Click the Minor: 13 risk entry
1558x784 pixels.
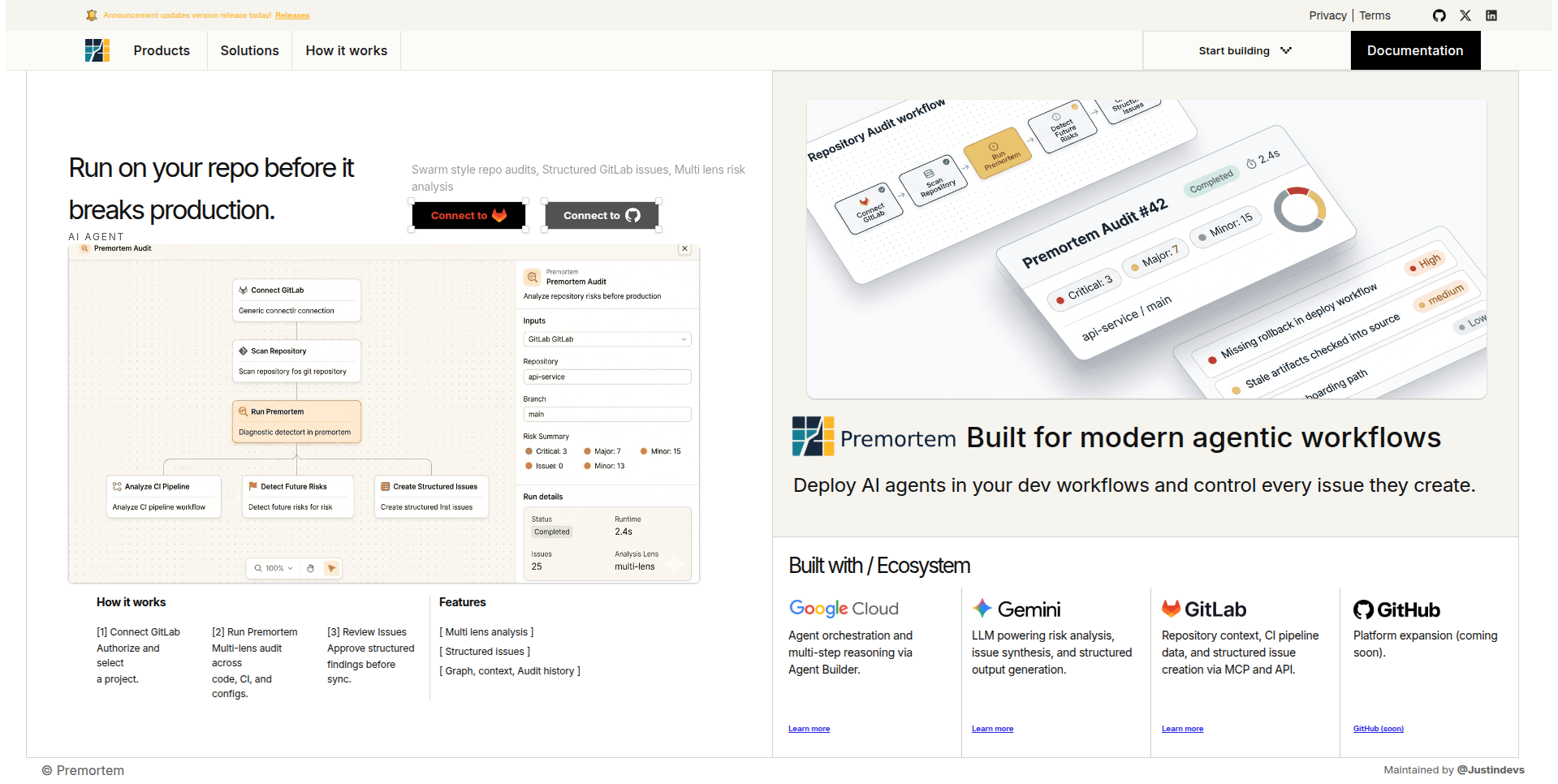pos(605,466)
